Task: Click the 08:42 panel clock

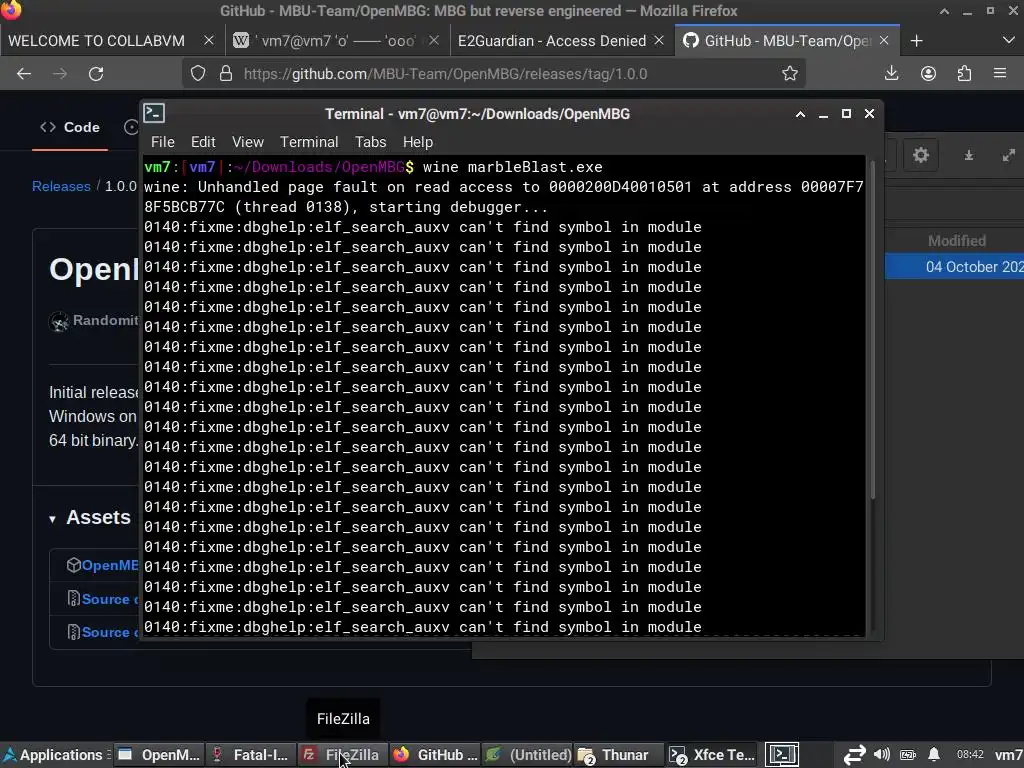Action: point(970,754)
